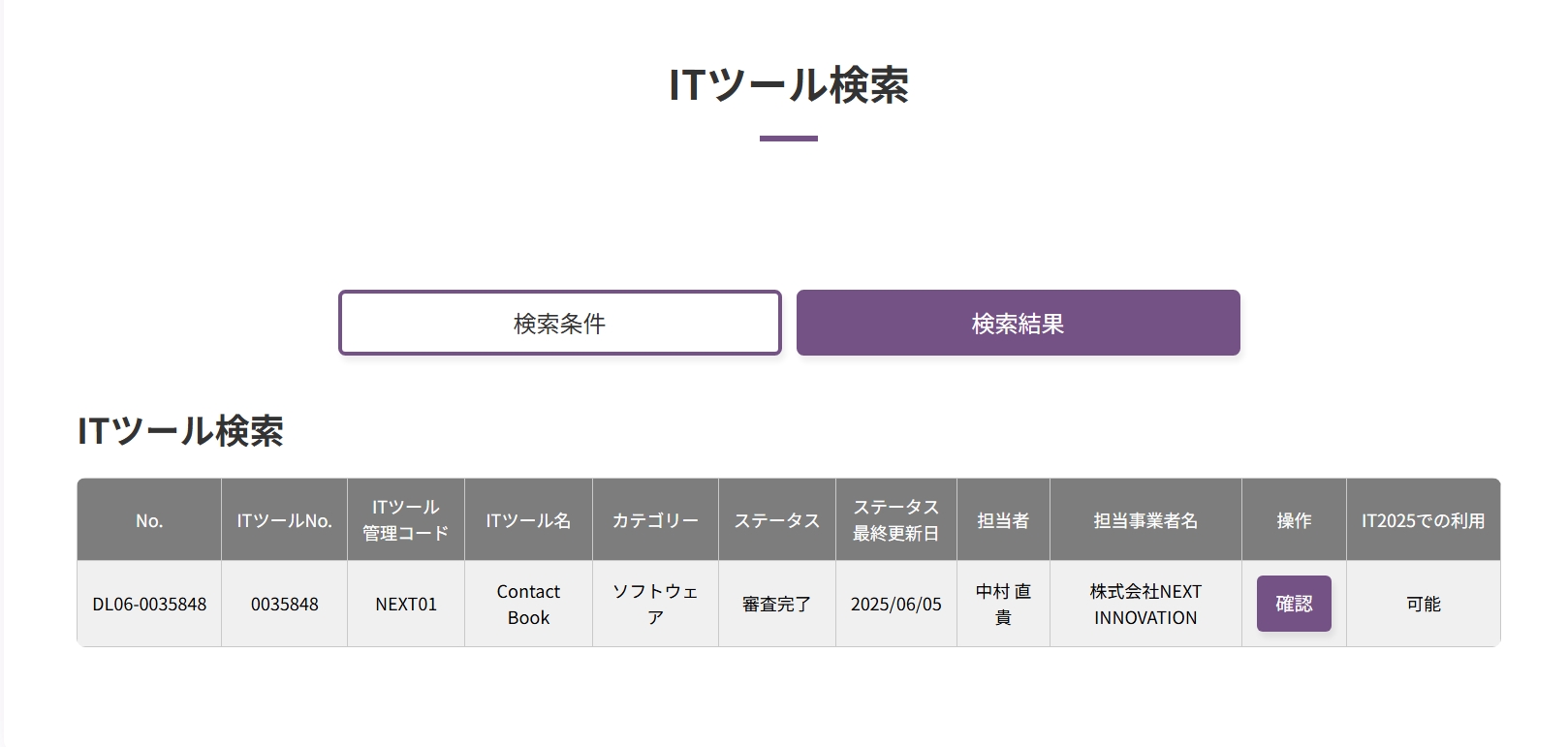Click the ITツール名 column header

[x=528, y=520]
